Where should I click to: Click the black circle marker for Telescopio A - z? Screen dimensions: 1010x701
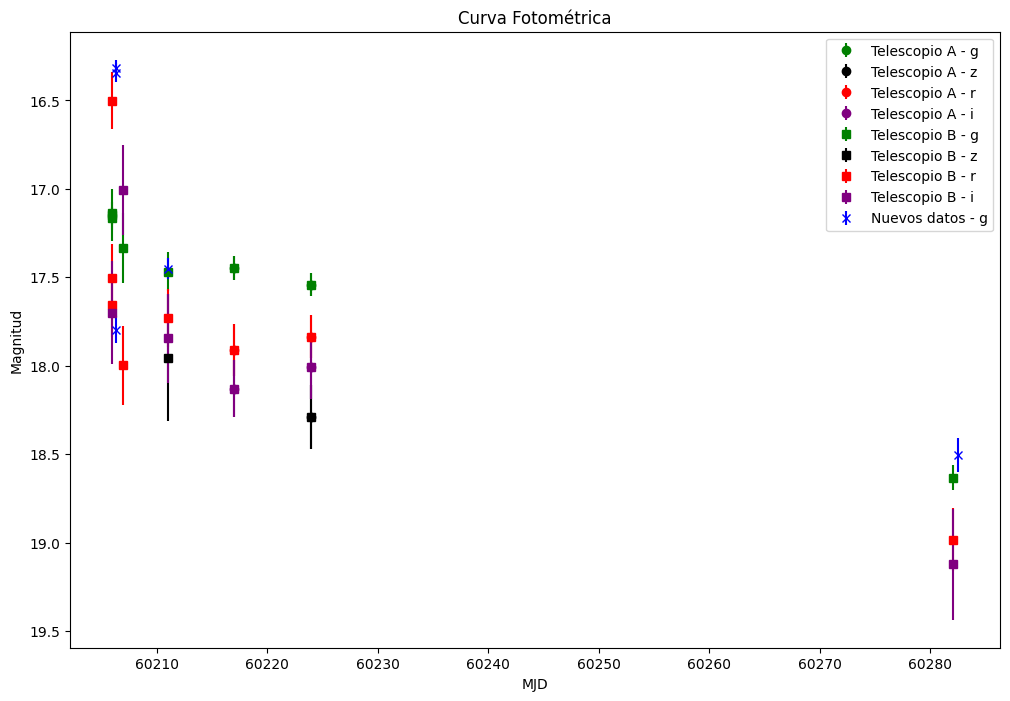coord(846,72)
